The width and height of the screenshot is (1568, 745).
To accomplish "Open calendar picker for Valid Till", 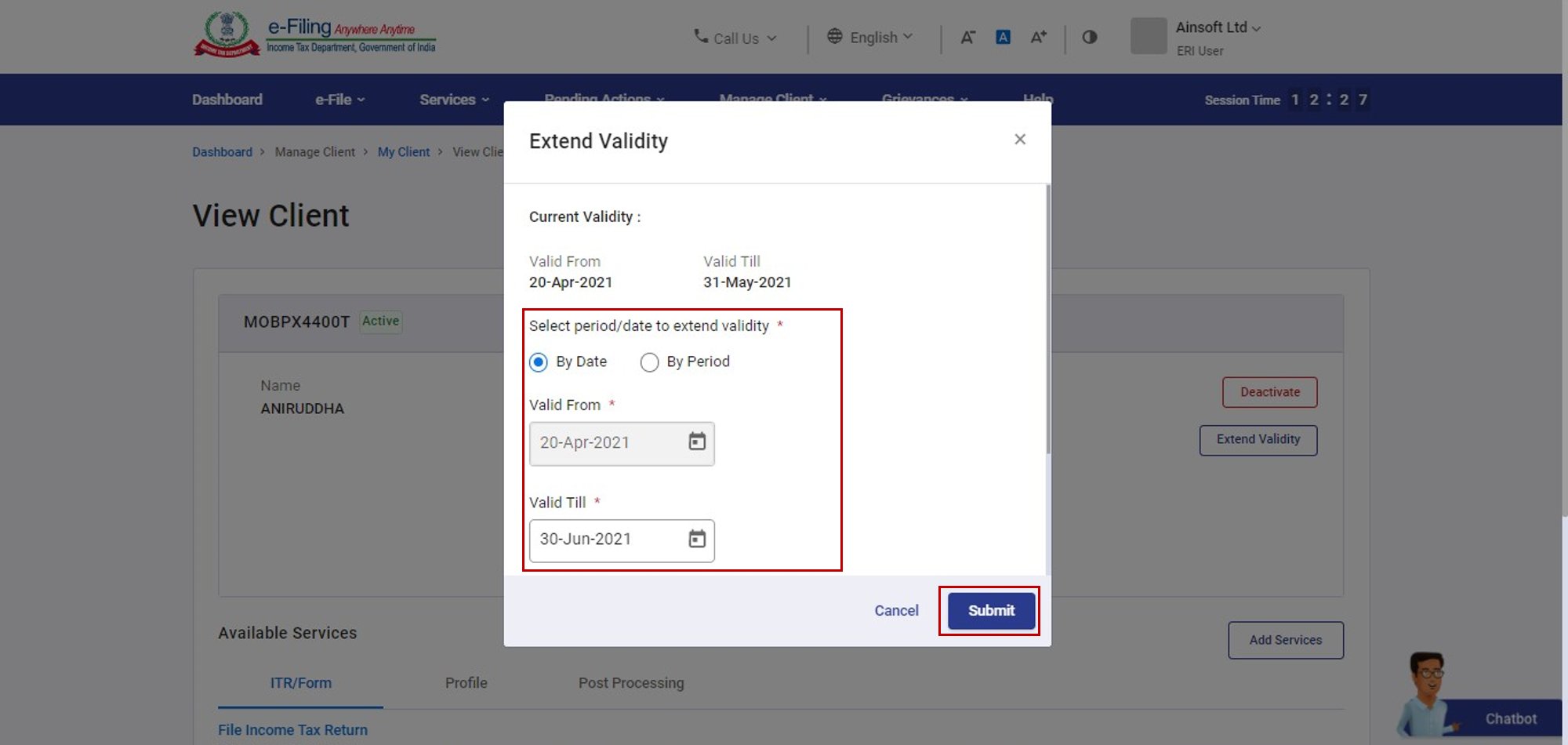I will coord(696,540).
